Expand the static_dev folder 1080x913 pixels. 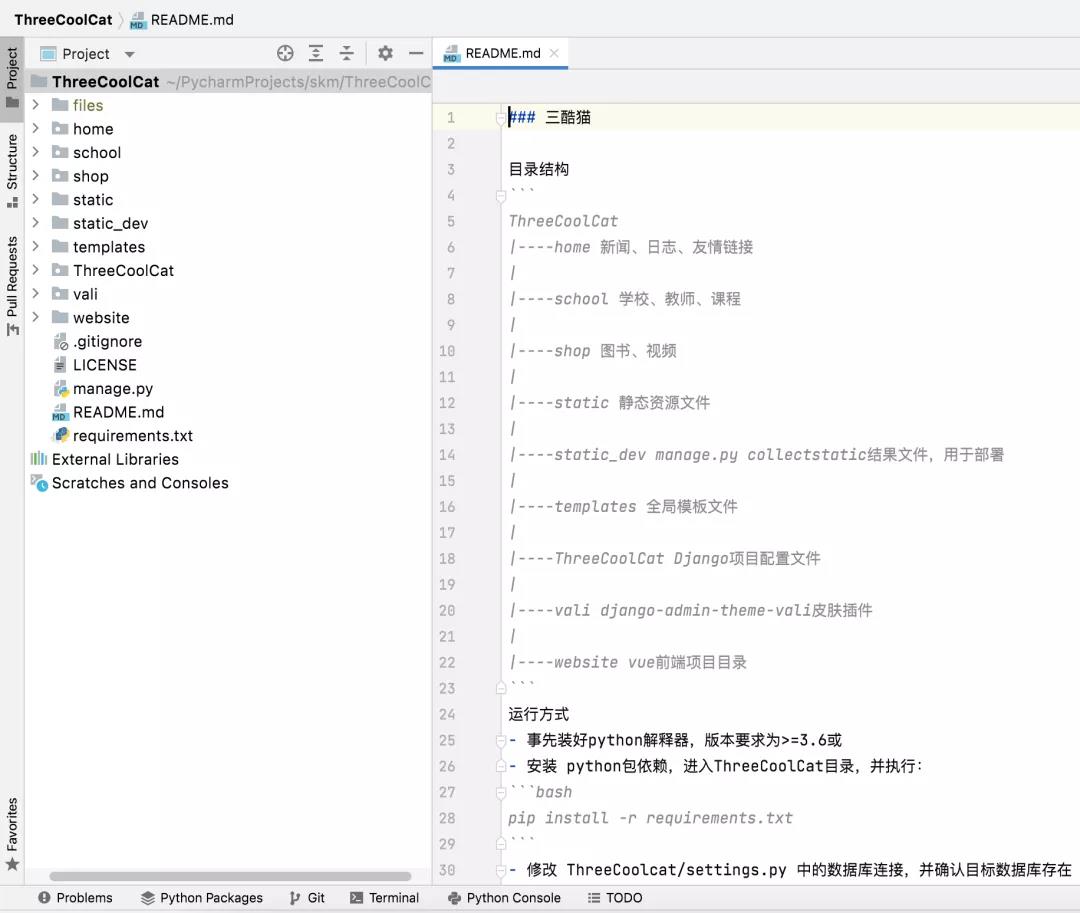click(36, 222)
